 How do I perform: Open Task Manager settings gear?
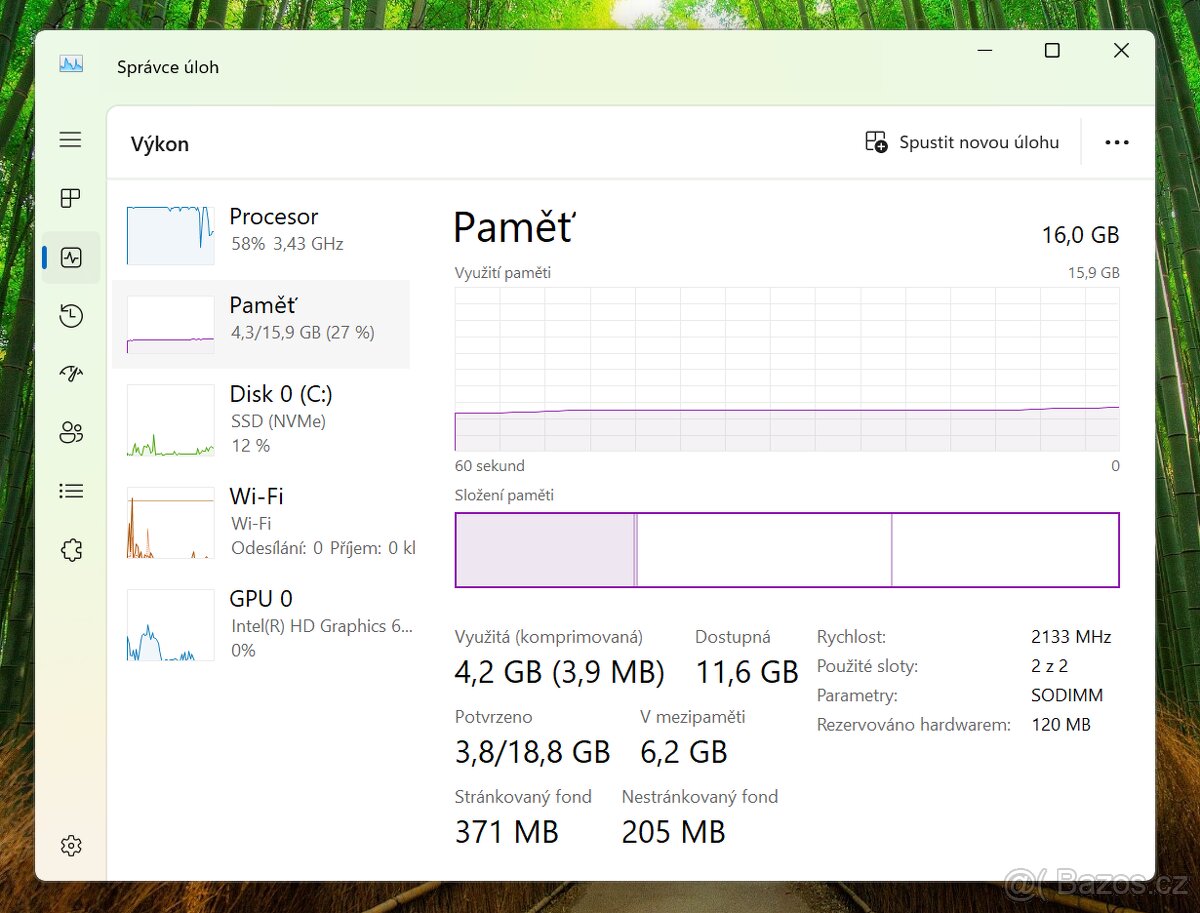[x=70, y=846]
